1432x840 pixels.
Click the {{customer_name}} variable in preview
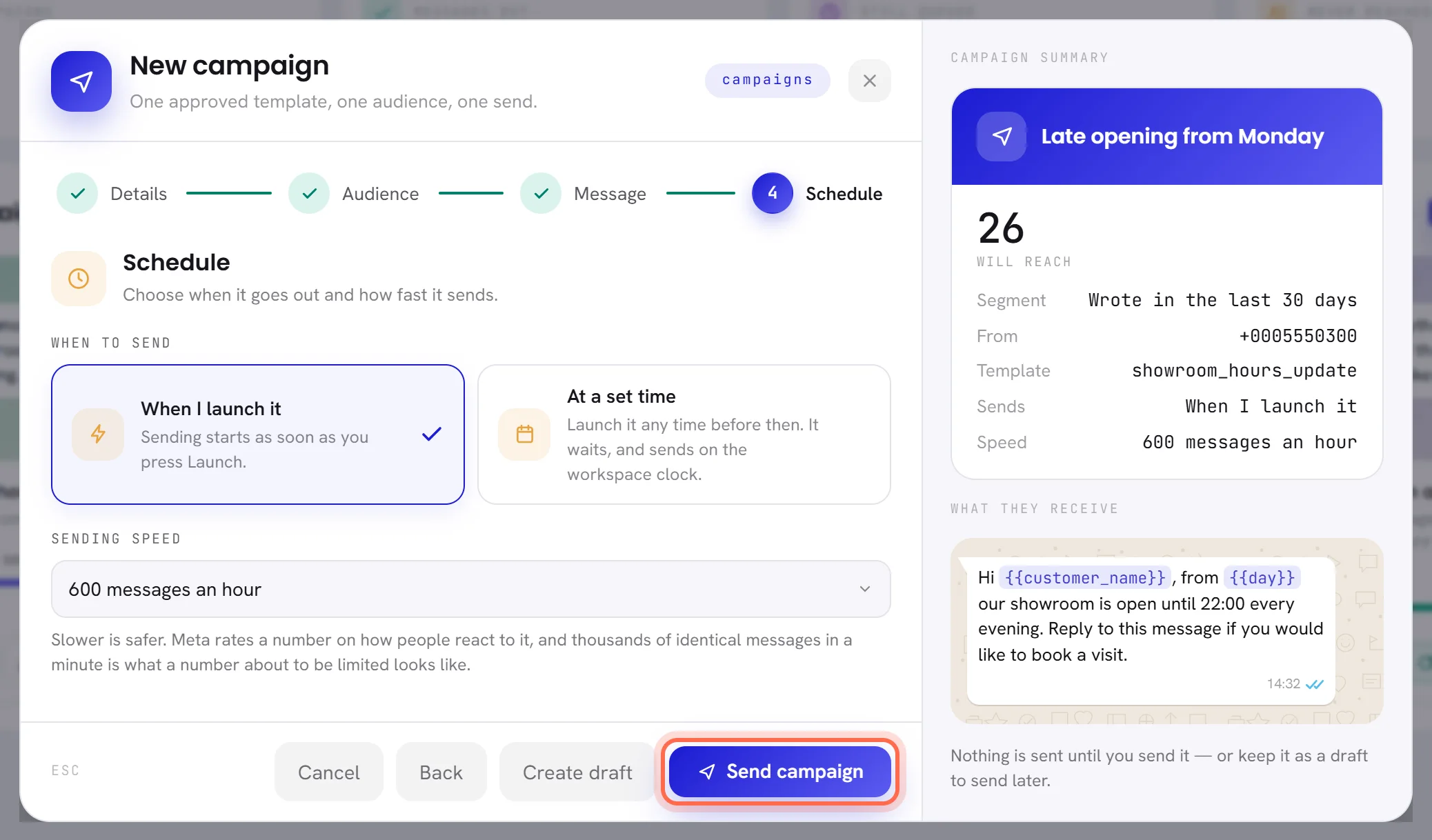[1085, 577]
